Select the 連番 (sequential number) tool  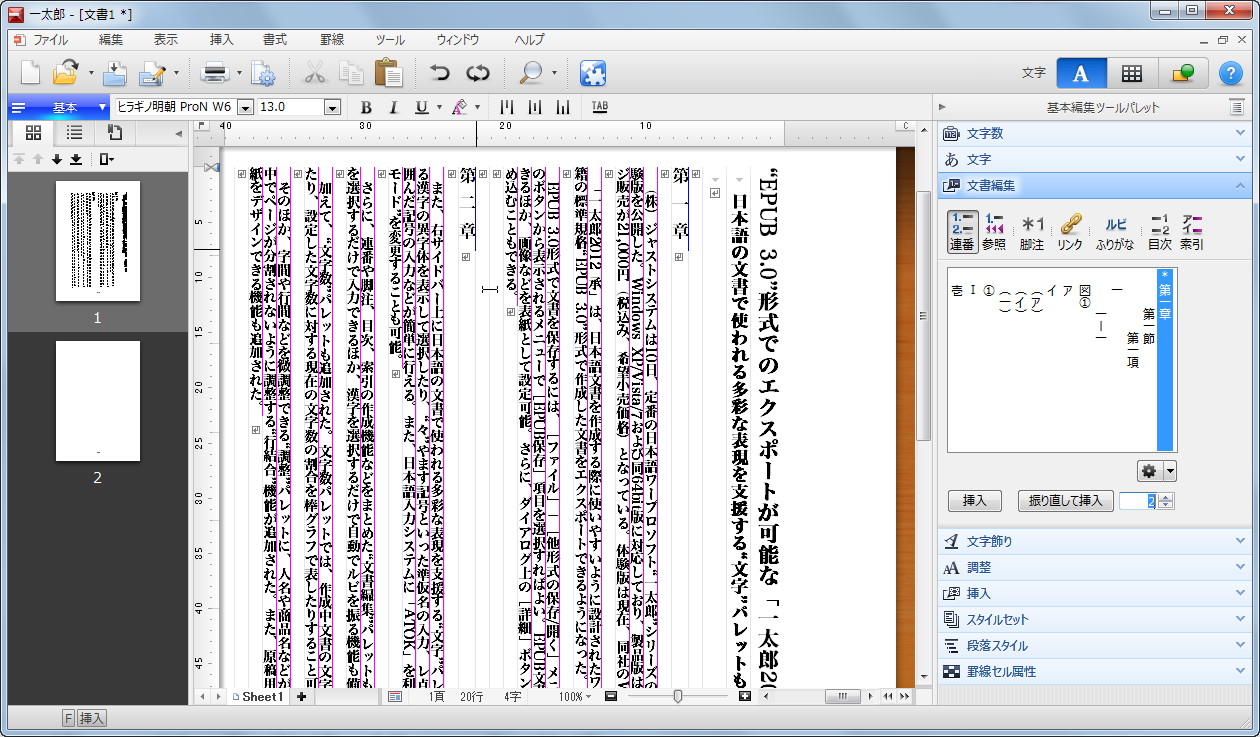coord(960,230)
